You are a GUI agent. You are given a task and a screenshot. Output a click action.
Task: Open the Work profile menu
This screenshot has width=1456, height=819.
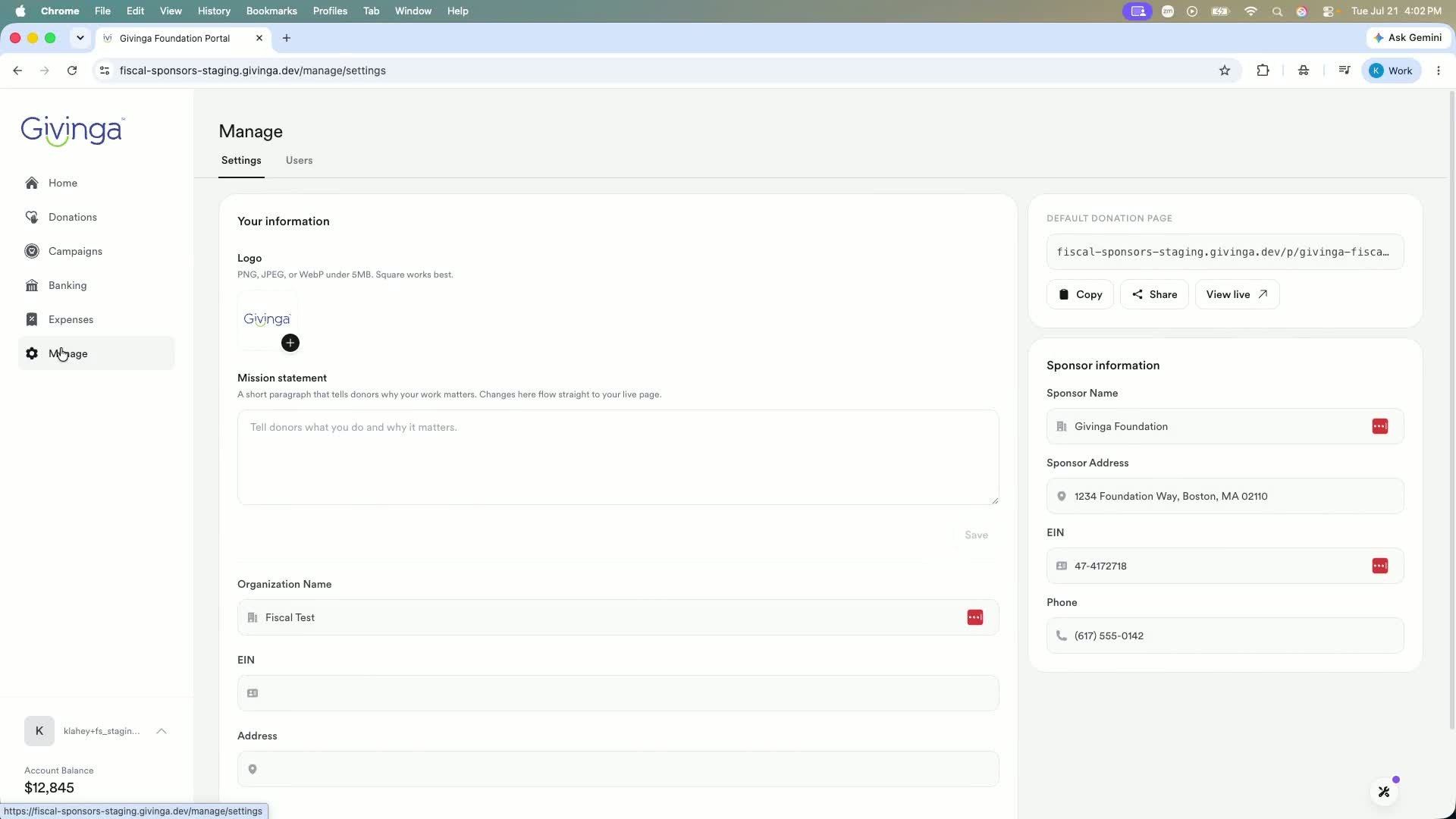click(x=1392, y=71)
